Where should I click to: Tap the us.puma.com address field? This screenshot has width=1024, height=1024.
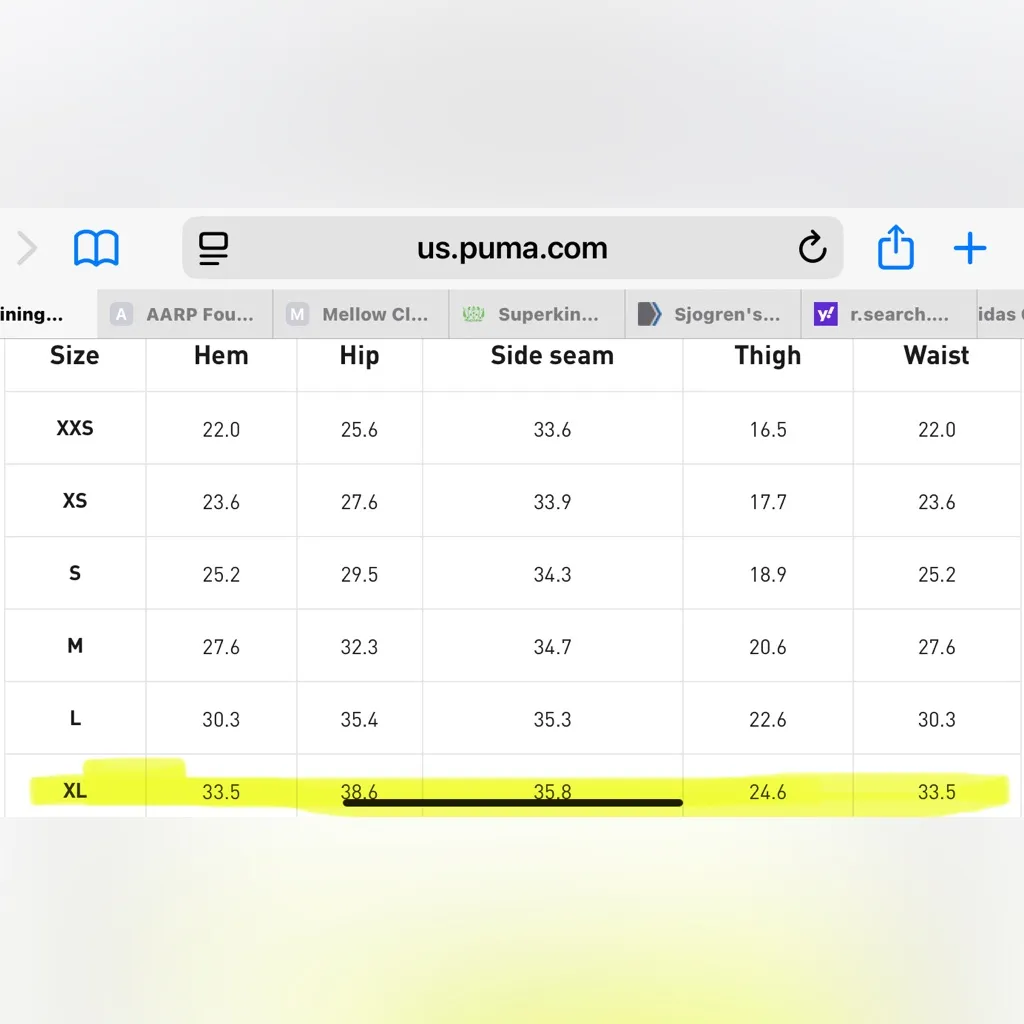[512, 248]
